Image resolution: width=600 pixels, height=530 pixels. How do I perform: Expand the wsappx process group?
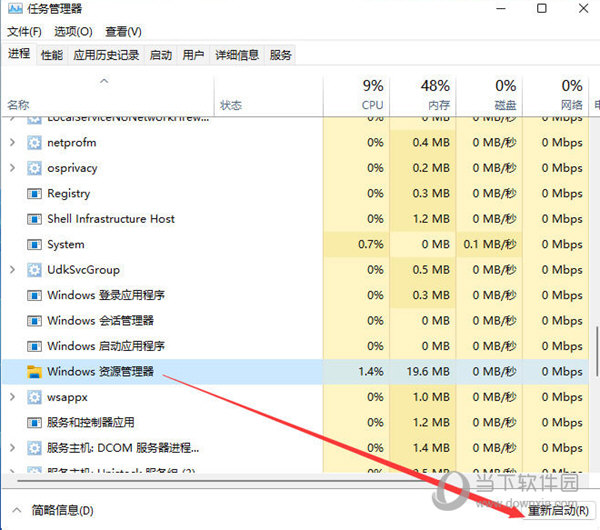(x=12, y=397)
